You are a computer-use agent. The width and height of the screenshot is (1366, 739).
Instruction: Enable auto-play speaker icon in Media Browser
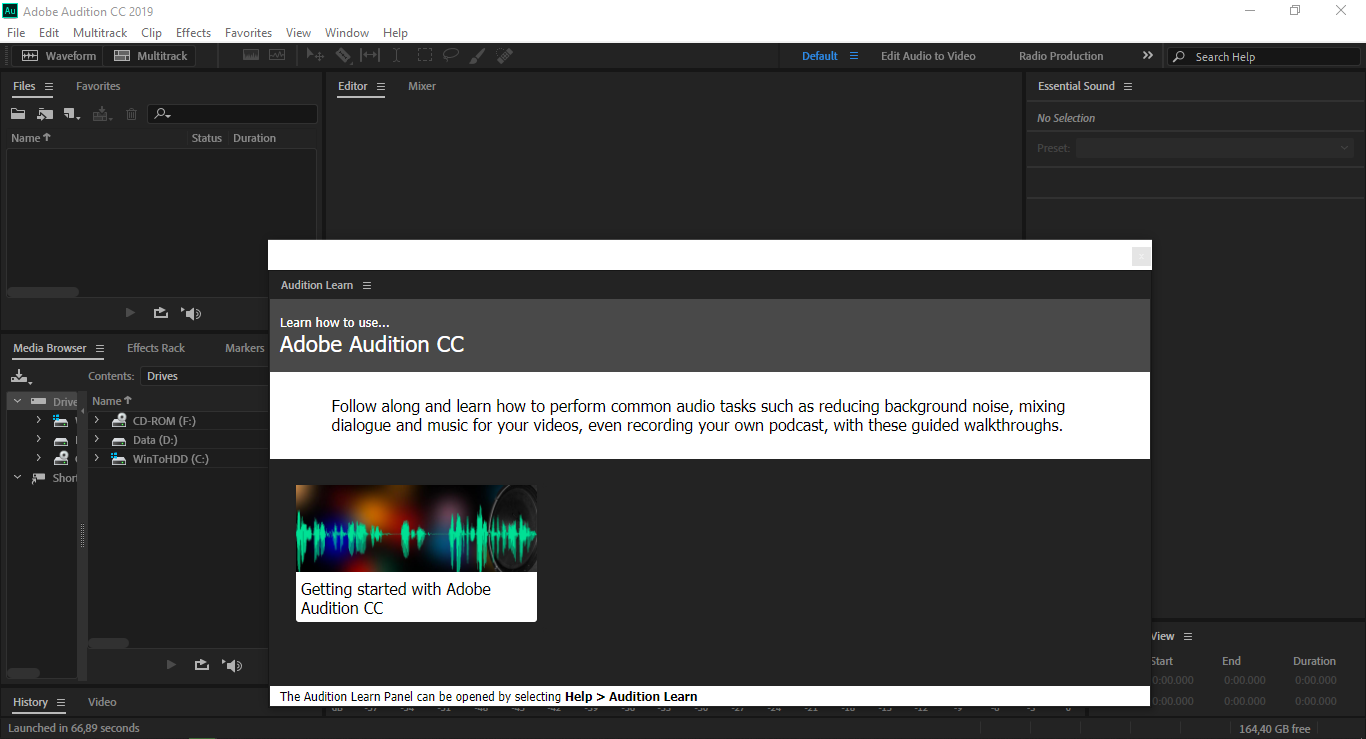[x=231, y=664]
